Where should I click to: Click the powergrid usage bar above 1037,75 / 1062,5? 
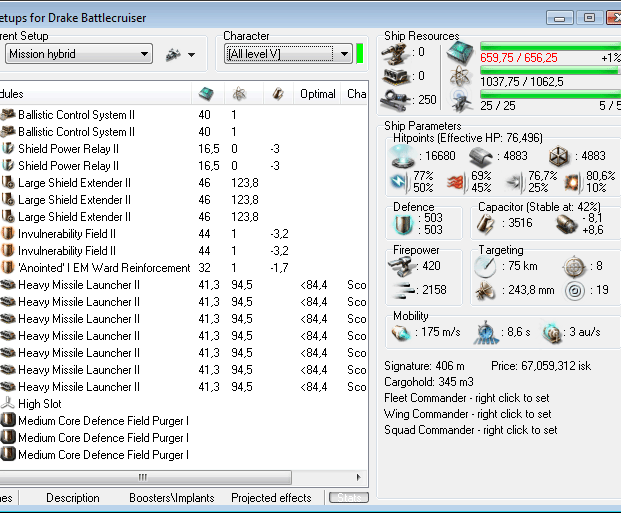[x=551, y=71]
